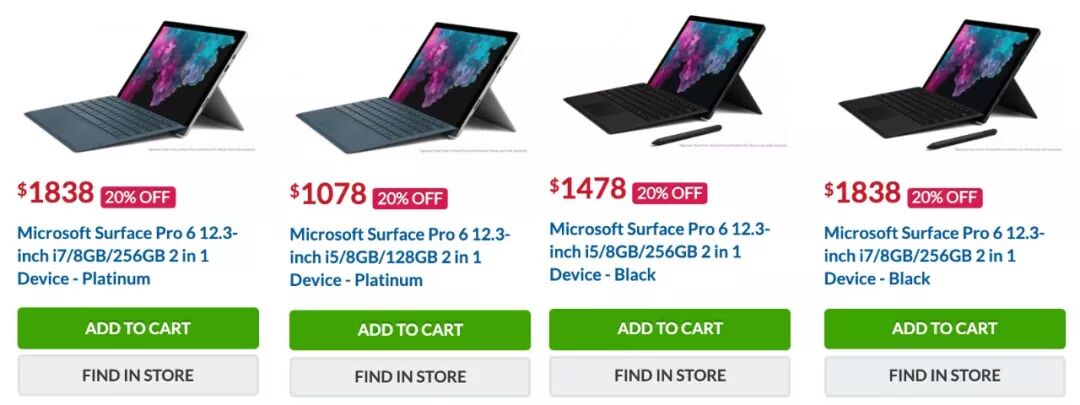
Task: Open i7/8GB/256GB Black product title link
Action: click(935, 255)
